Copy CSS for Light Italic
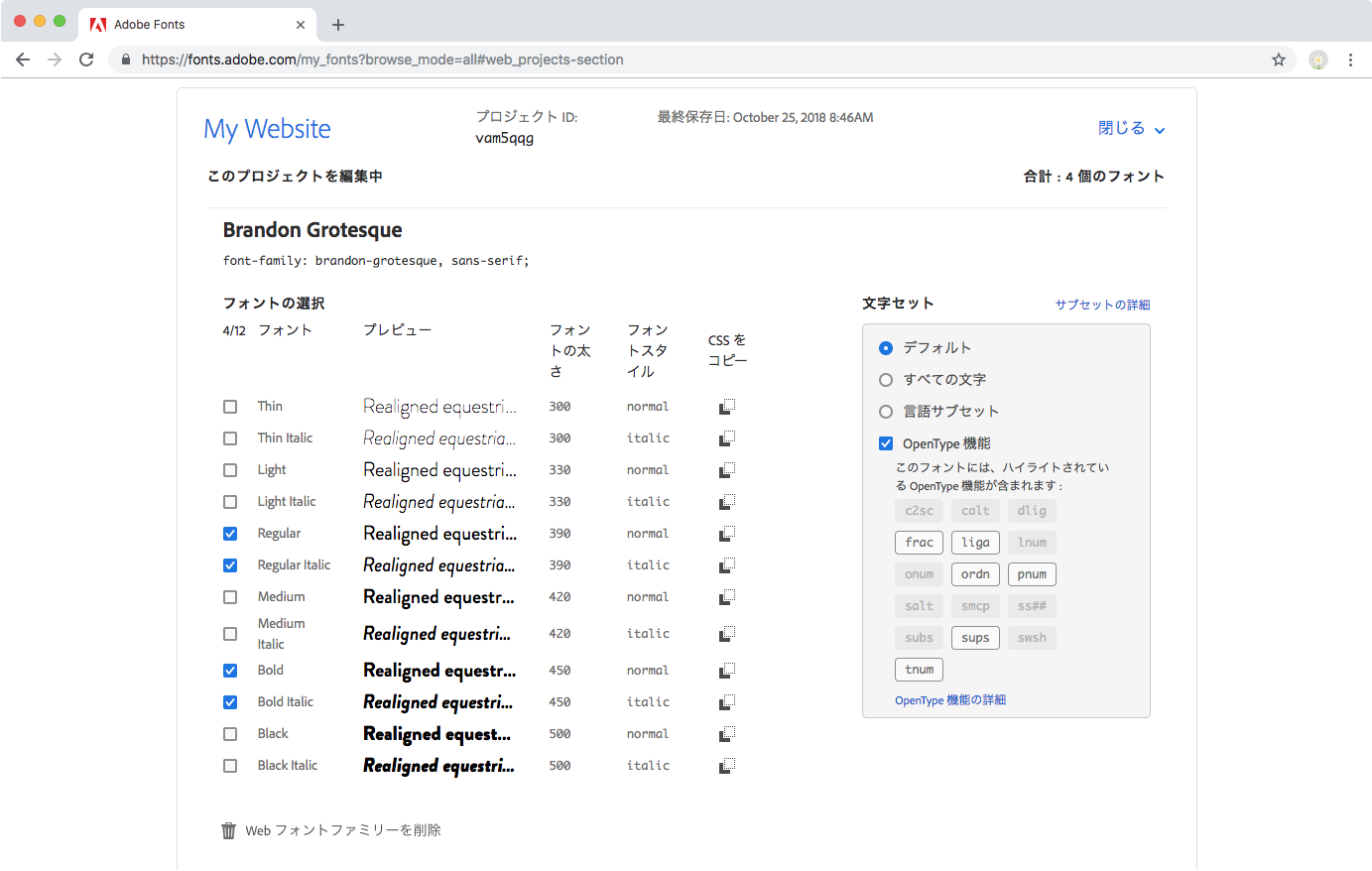This screenshot has height=871, width=1372. [x=727, y=502]
